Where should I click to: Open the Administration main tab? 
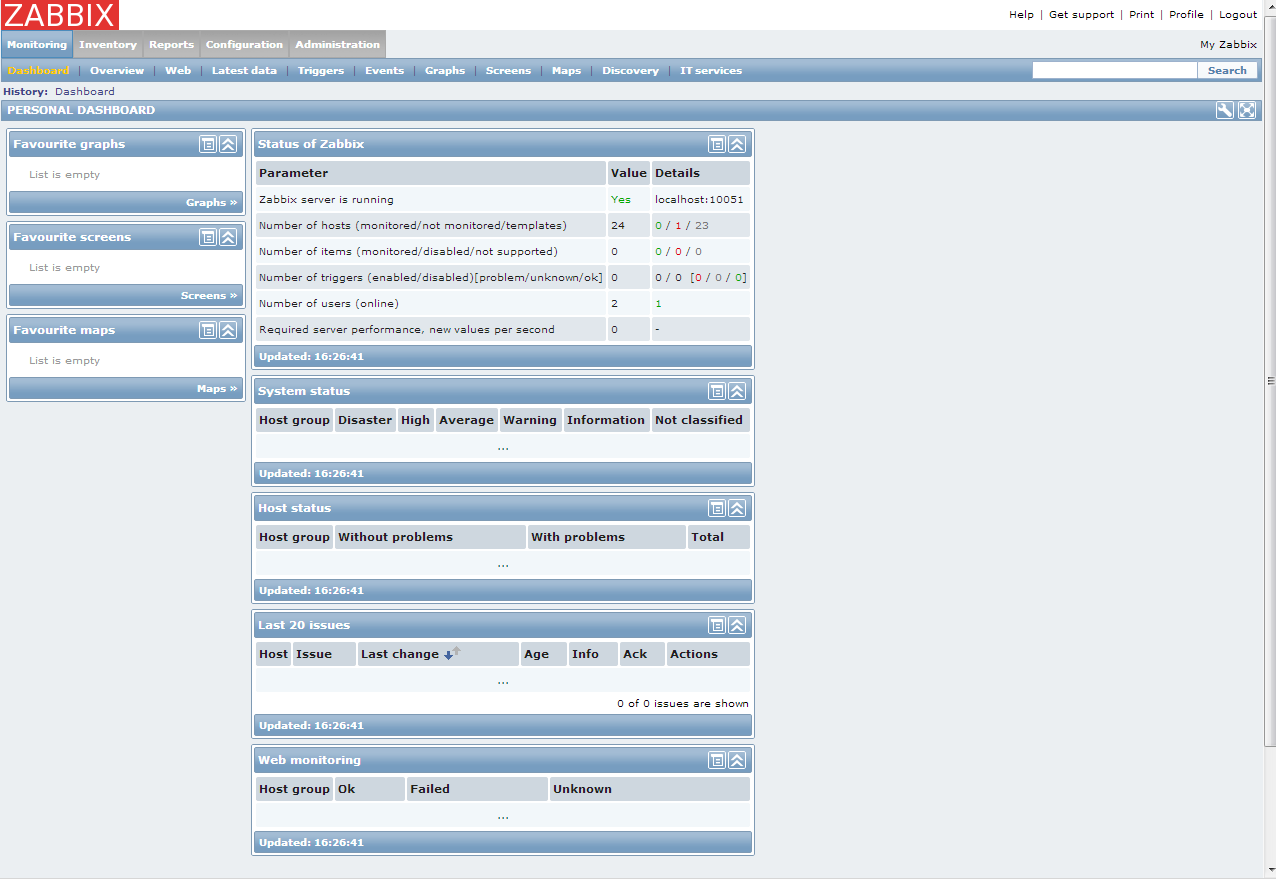338,44
